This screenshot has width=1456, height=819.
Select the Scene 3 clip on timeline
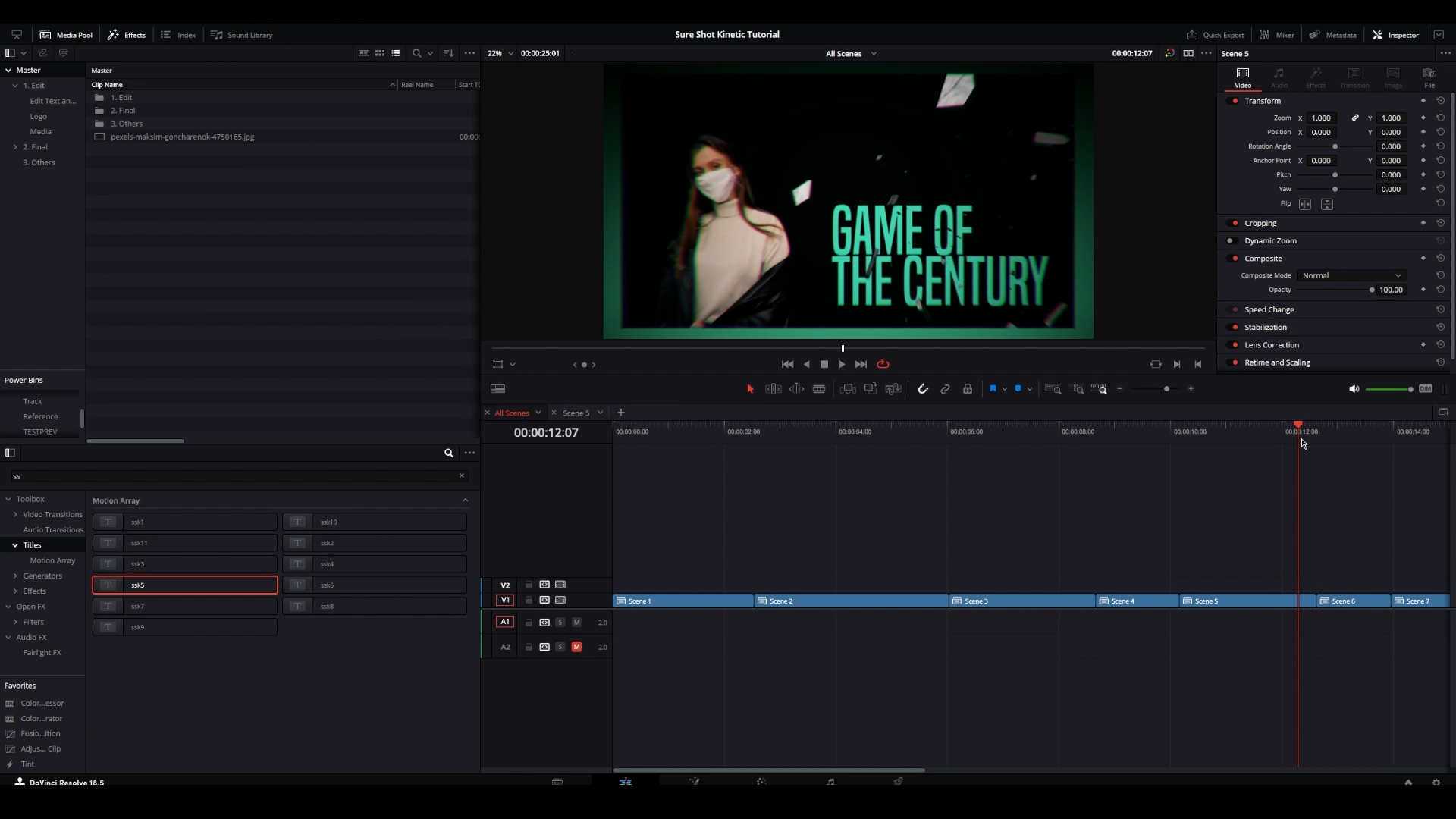point(1021,601)
